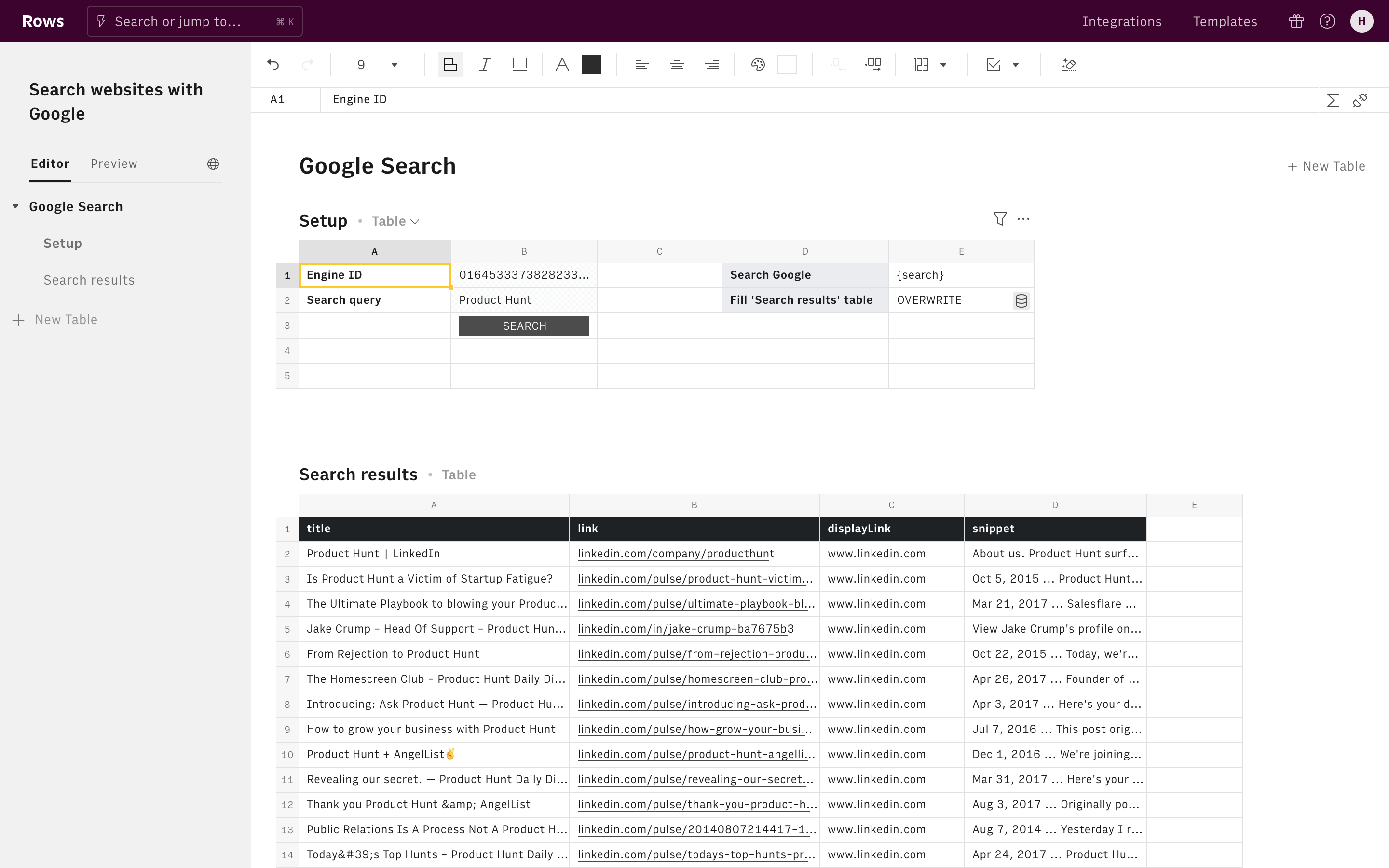The image size is (1389, 868).
Task: Click the undo arrow icon
Action: [273, 65]
